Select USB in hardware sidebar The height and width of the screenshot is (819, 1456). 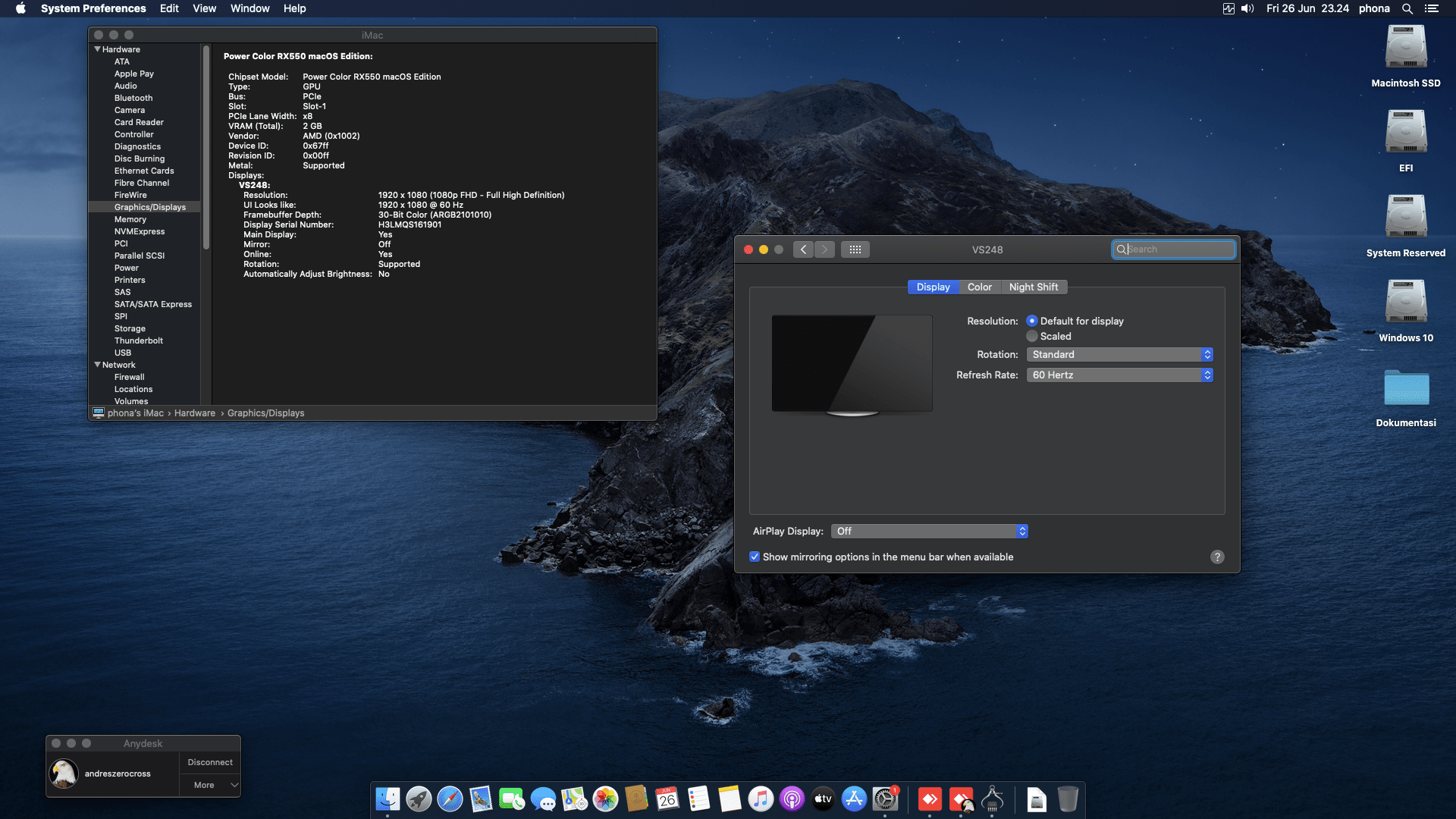[123, 353]
